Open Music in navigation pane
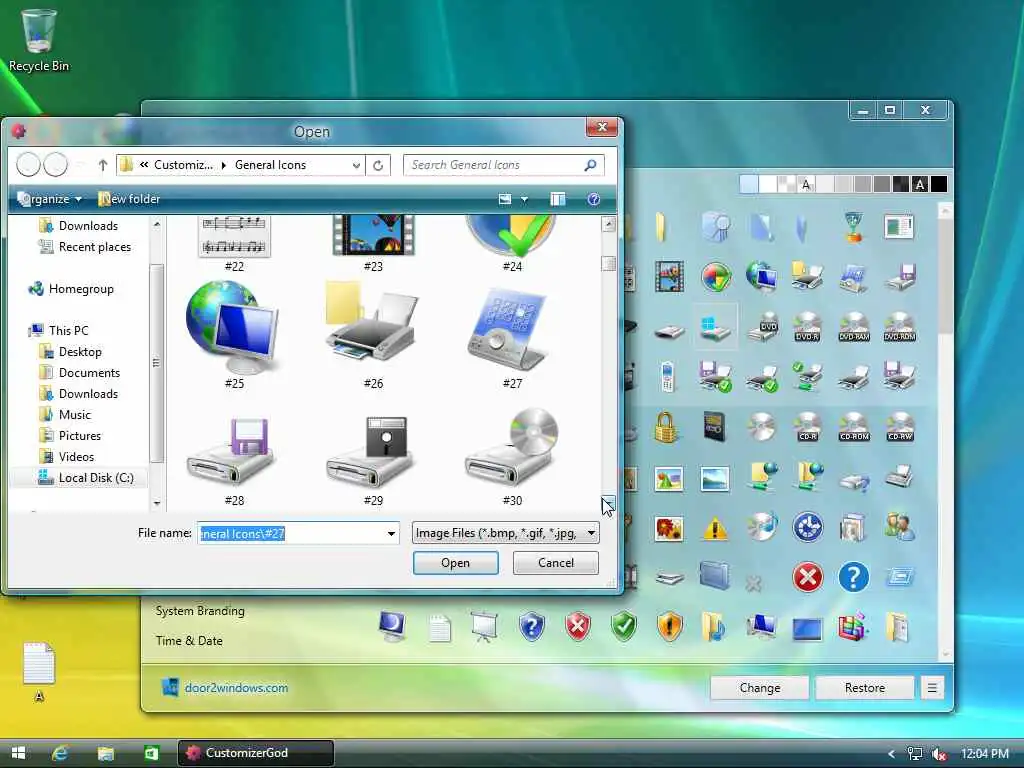1024x768 pixels. [65, 415]
